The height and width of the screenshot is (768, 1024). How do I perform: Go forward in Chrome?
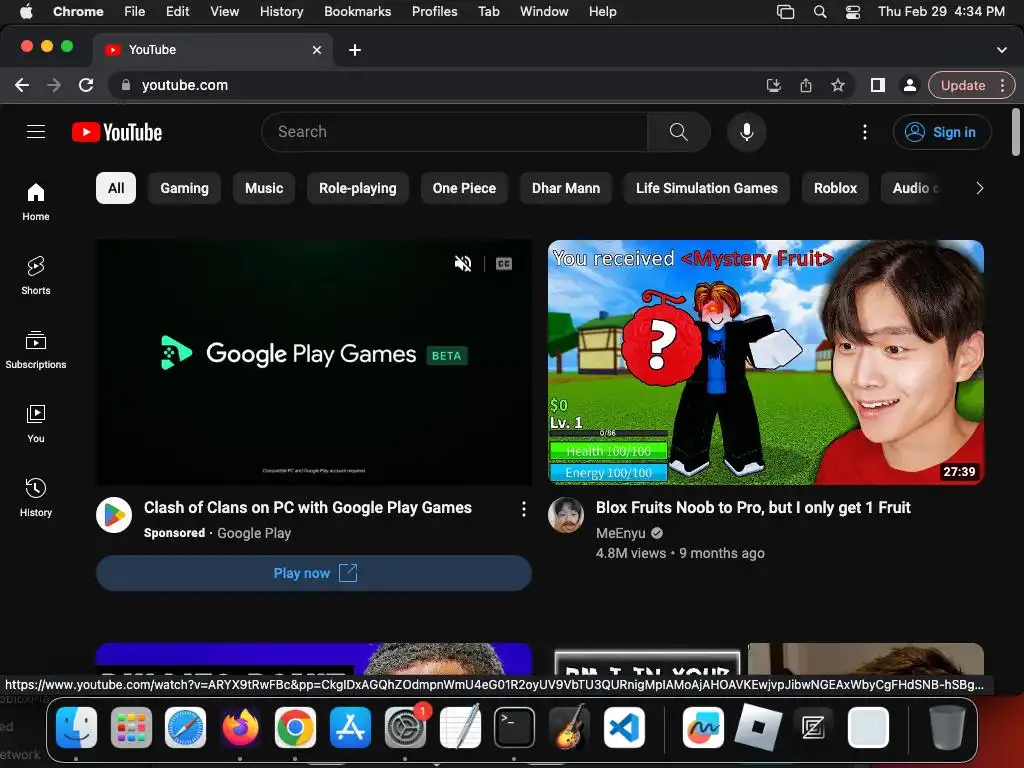[54, 86]
